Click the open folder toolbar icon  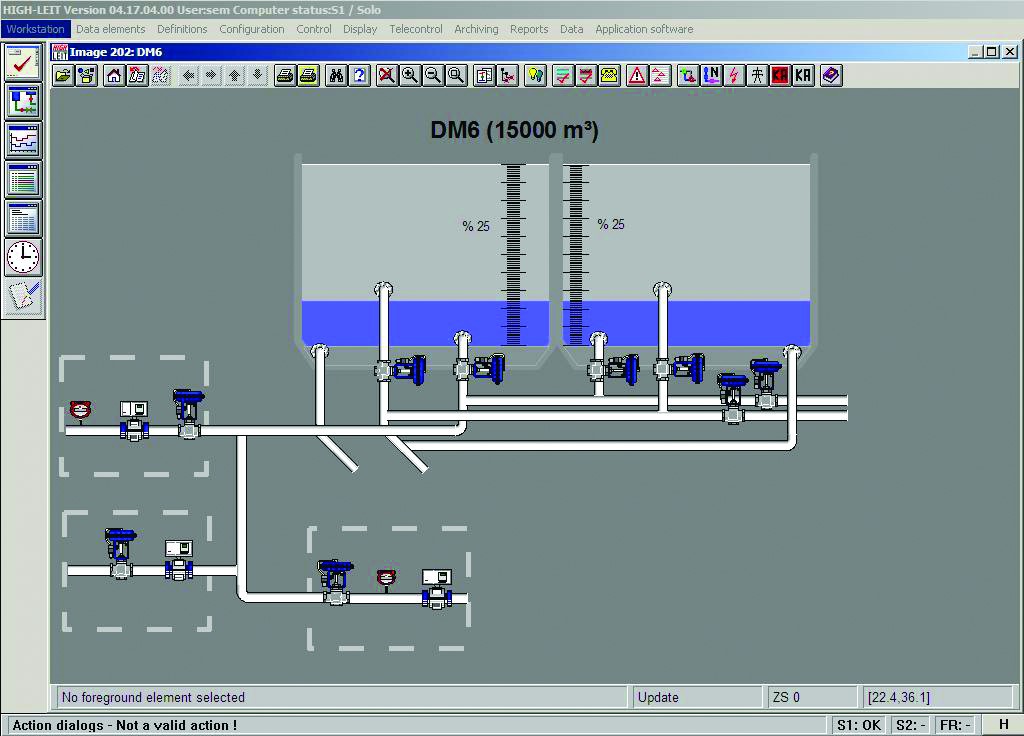point(63,75)
